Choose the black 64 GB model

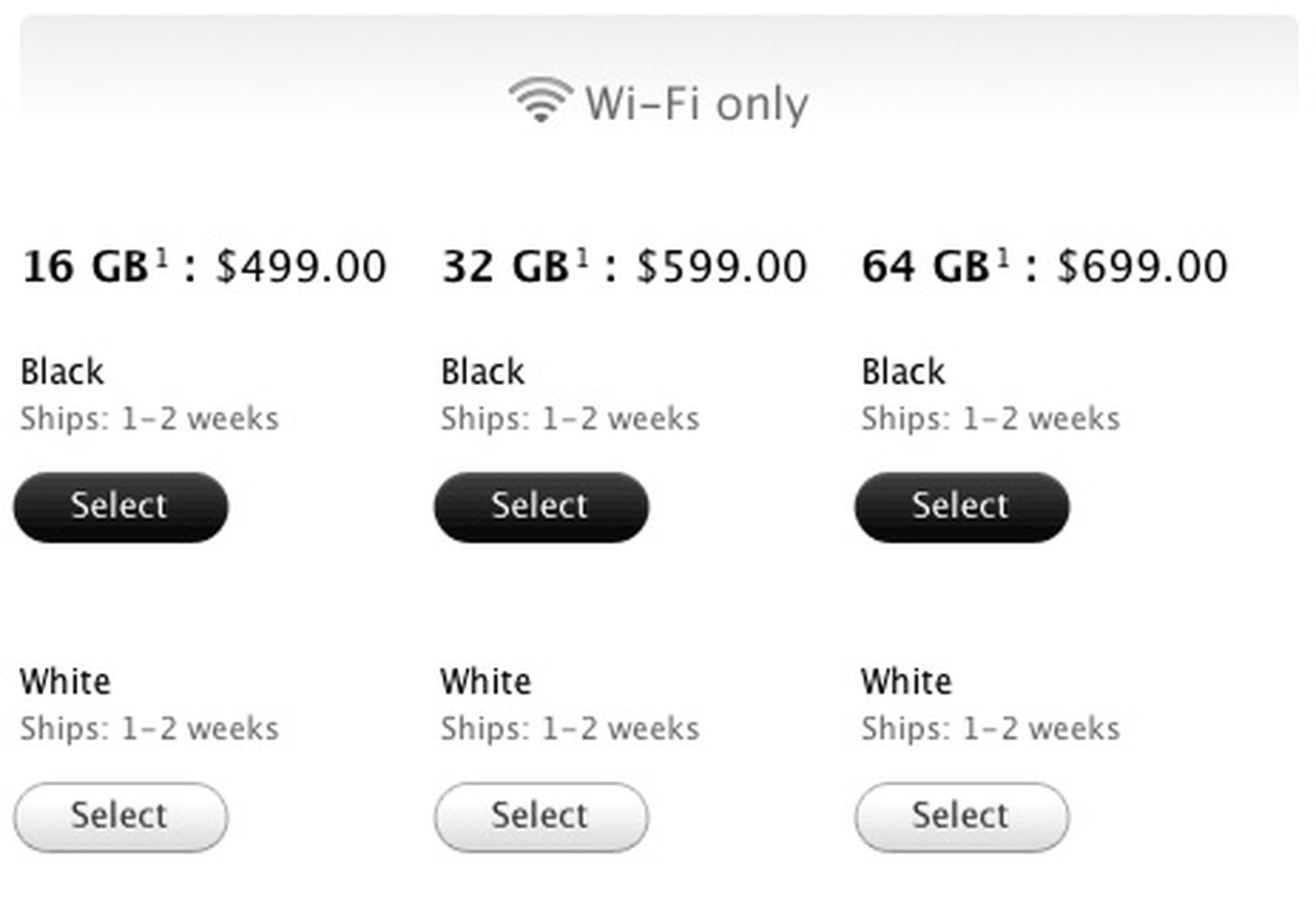pyautogui.click(x=962, y=506)
